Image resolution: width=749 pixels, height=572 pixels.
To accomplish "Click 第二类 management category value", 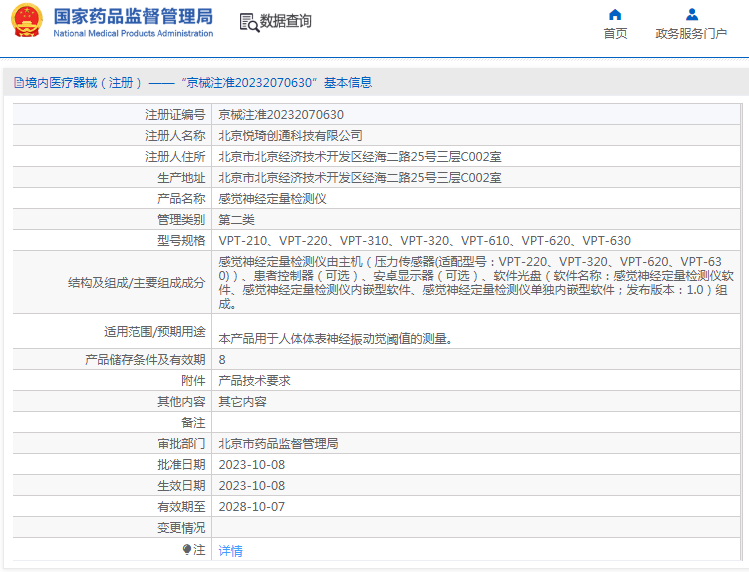I will [236, 220].
